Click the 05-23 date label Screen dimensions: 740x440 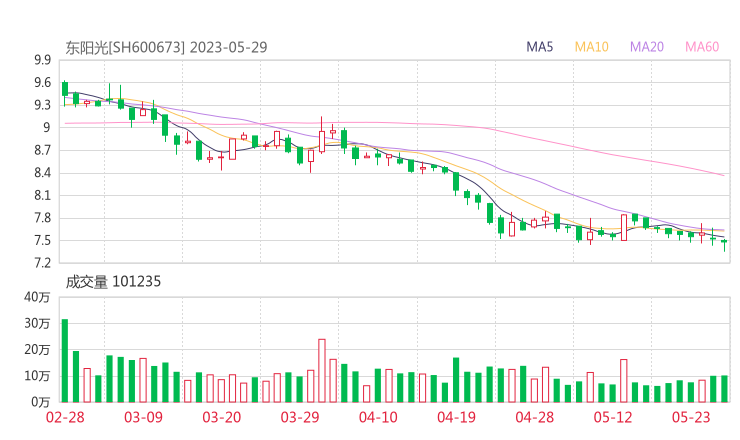[x=691, y=417]
